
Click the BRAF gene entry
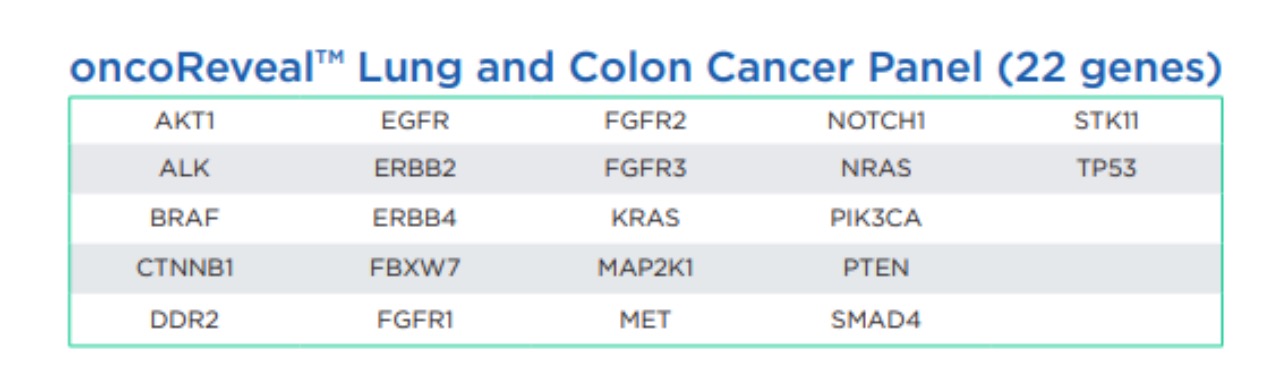point(185,218)
